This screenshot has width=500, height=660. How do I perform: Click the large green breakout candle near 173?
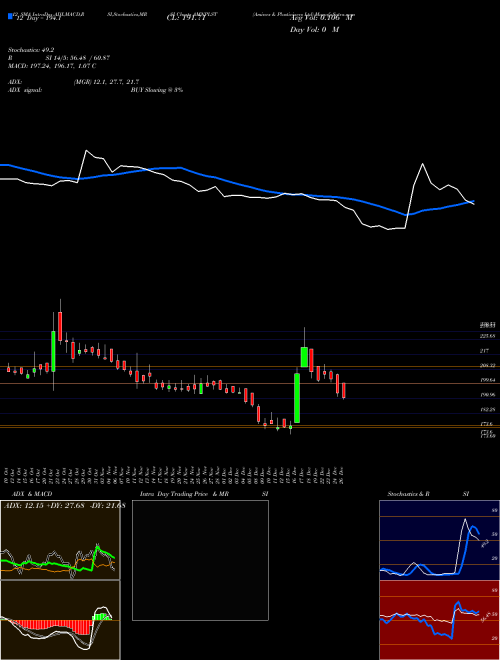(297, 398)
